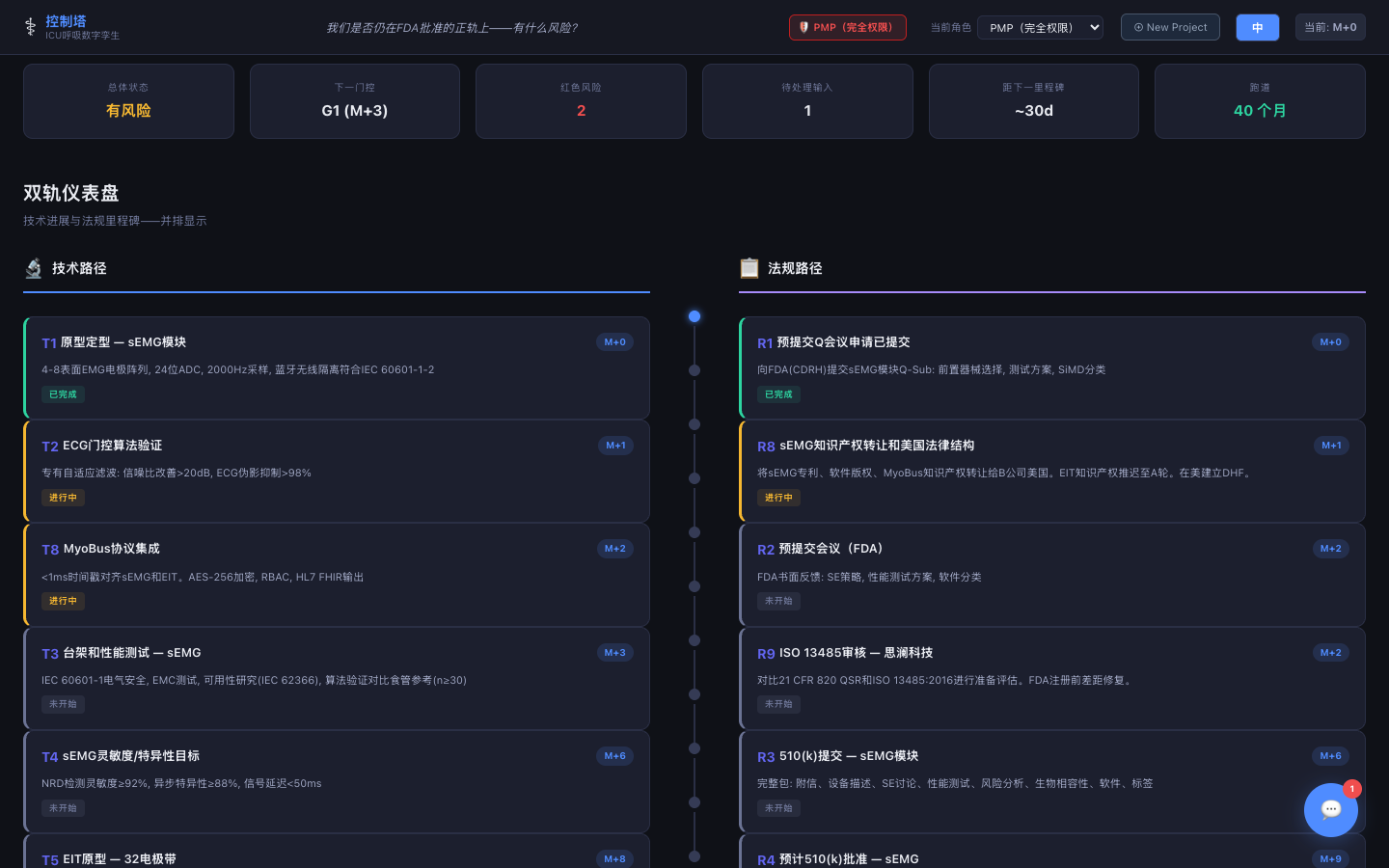Toggle language with the 中 button
1389x868 pixels.
click(1258, 27)
